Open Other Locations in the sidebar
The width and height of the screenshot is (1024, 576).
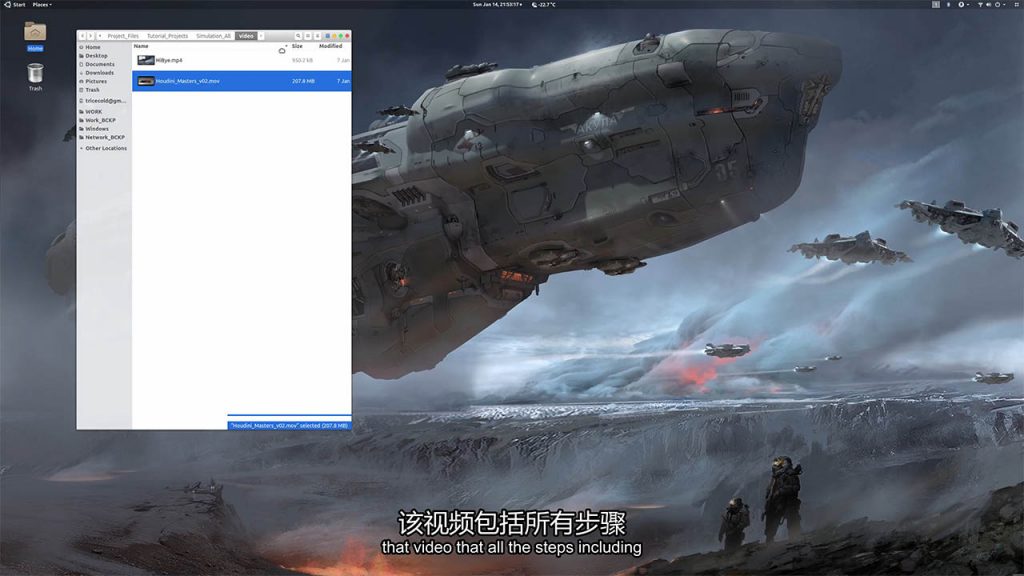click(x=103, y=148)
